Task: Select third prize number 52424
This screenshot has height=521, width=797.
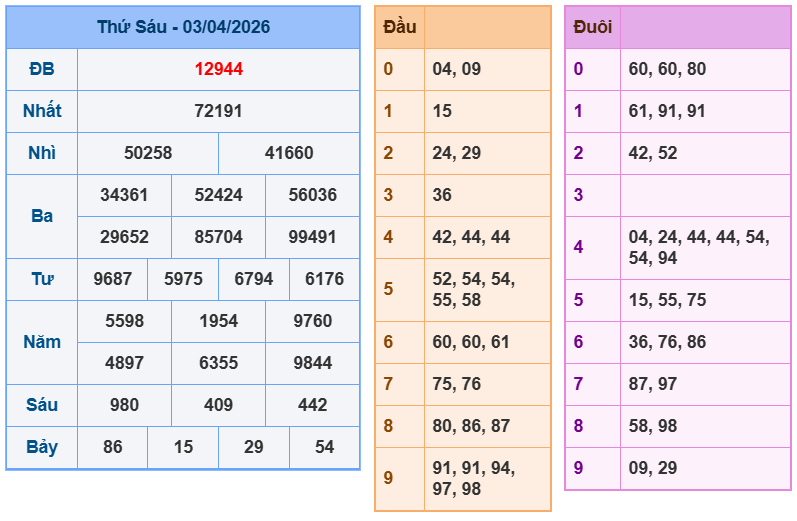Action: [x=219, y=195]
